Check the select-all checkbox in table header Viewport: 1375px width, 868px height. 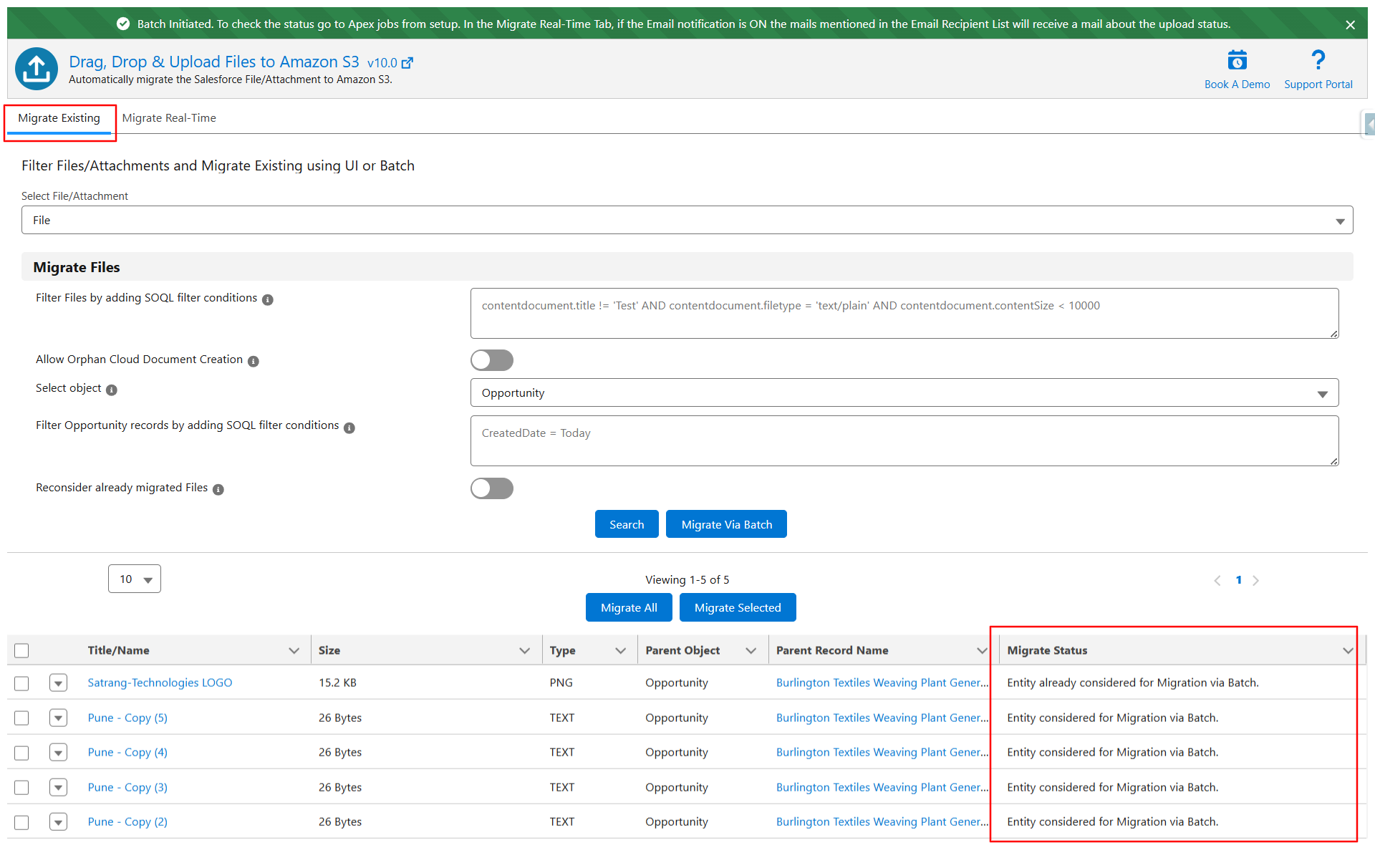click(x=21, y=650)
